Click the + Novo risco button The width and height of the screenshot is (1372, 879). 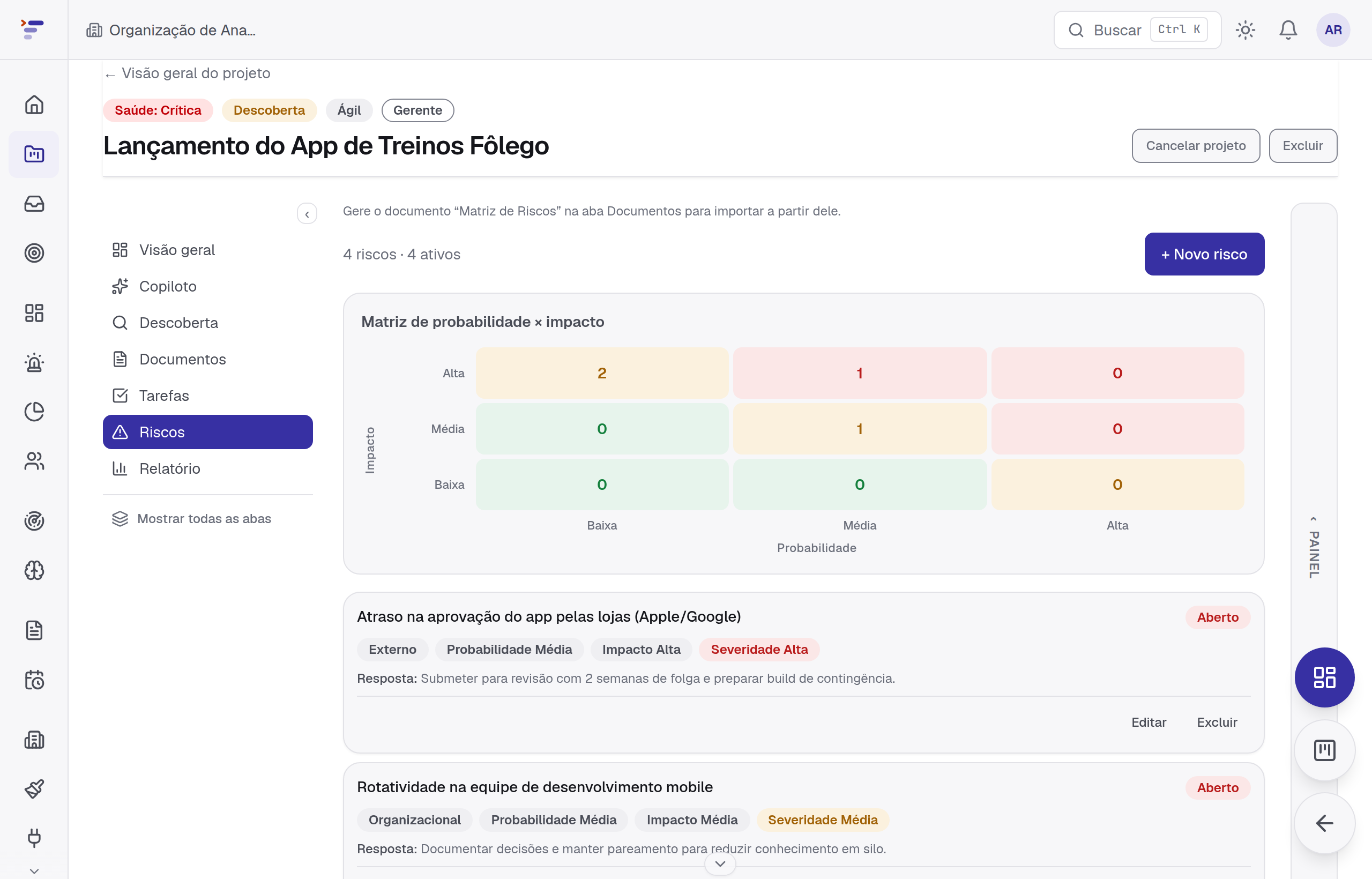tap(1204, 254)
